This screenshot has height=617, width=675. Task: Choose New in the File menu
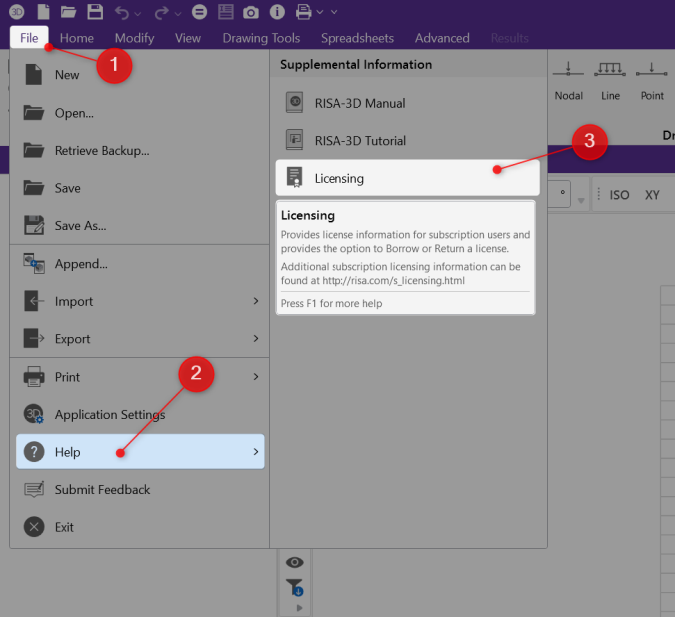pyautogui.click(x=140, y=75)
